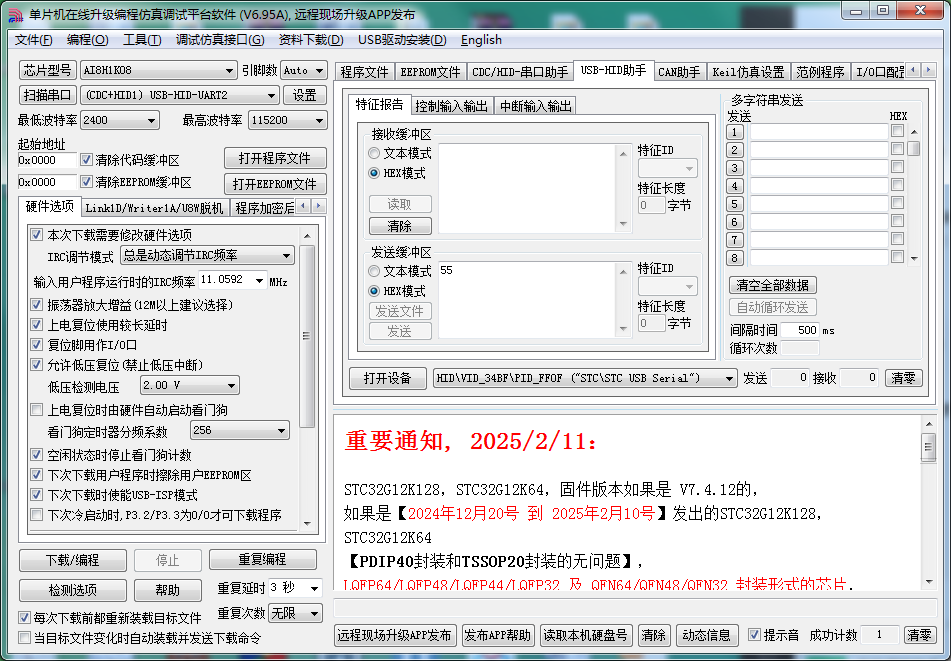The image size is (951, 661).
Task: Toggle 本次下载需要修改硬件选项 checkbox
Action: (36, 235)
